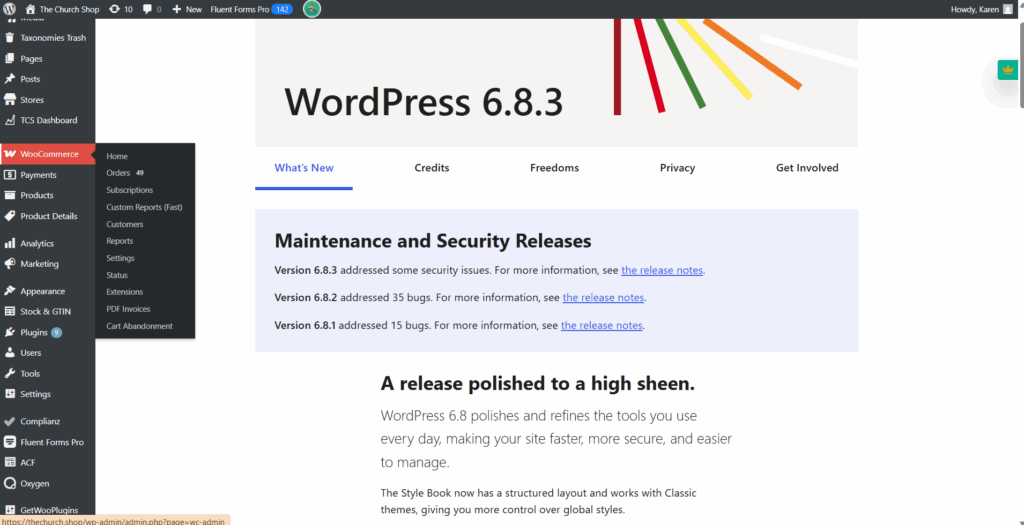Open the + New content dropdown
This screenshot has width=1024, height=525.
click(186, 9)
